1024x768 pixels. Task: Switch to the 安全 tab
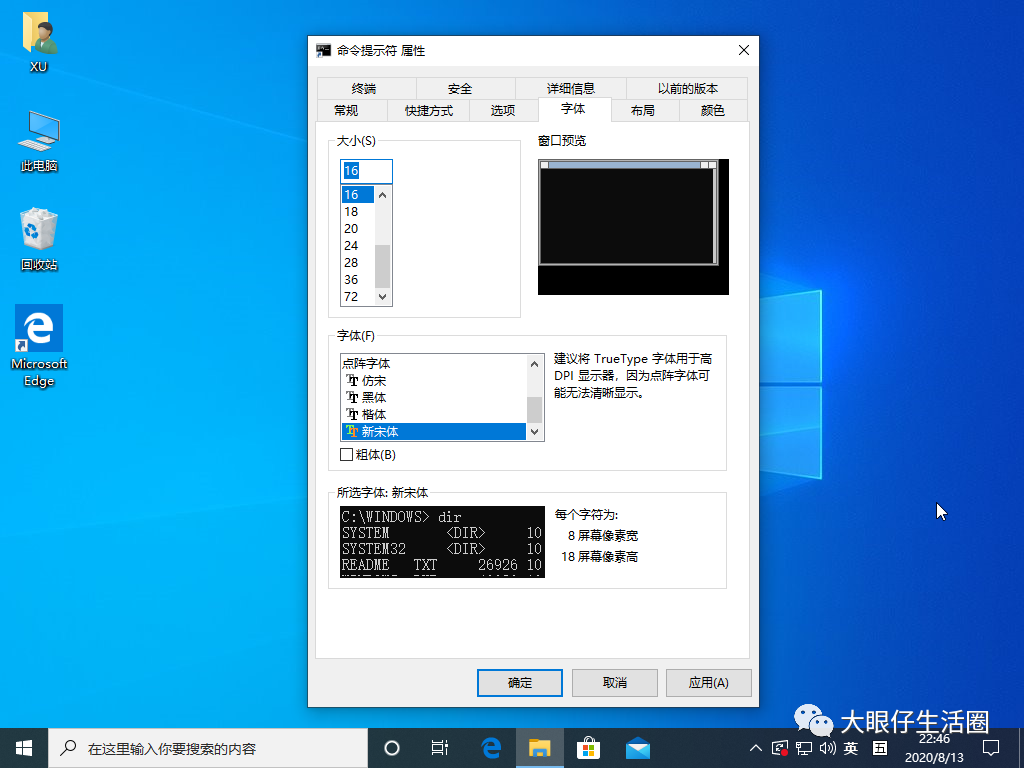click(460, 88)
